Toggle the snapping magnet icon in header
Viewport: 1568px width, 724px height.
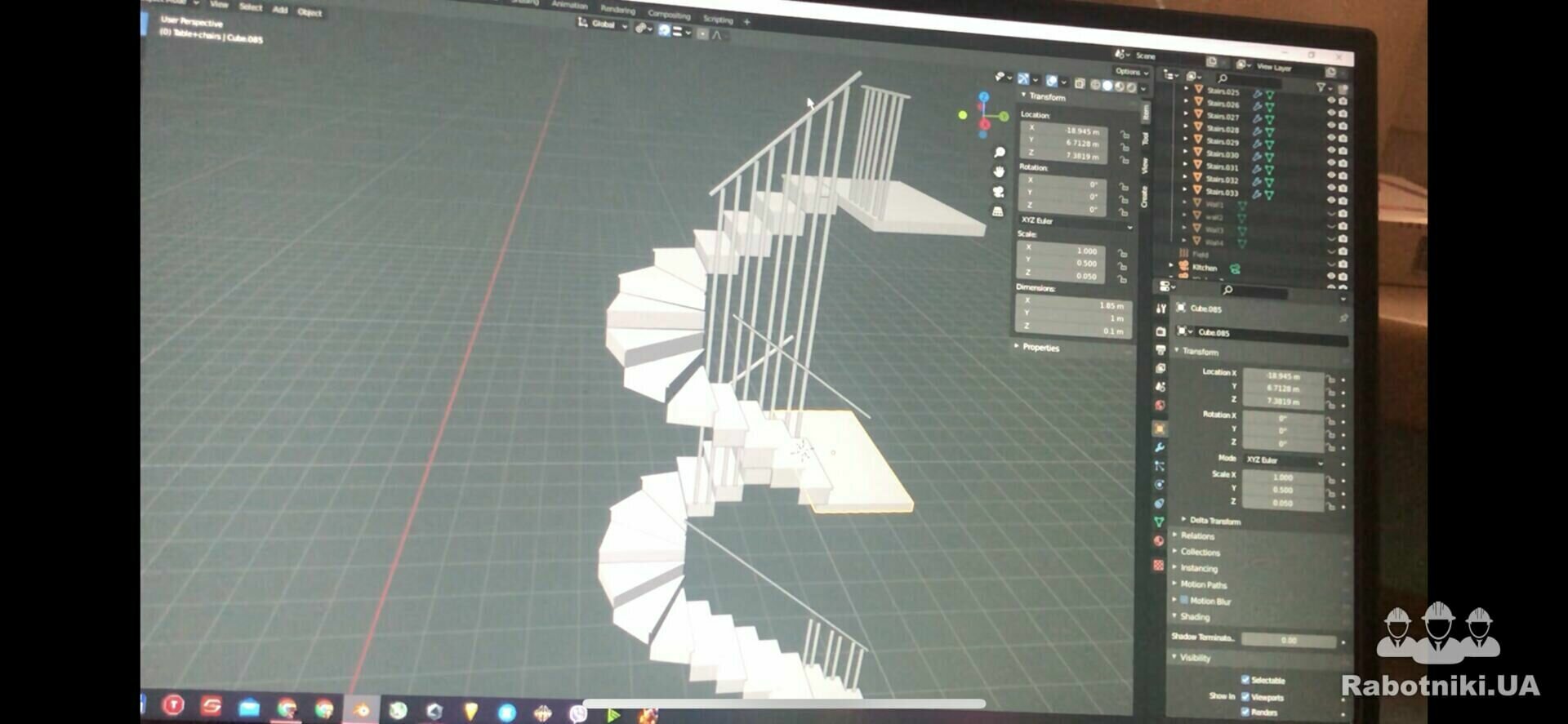coord(664,30)
